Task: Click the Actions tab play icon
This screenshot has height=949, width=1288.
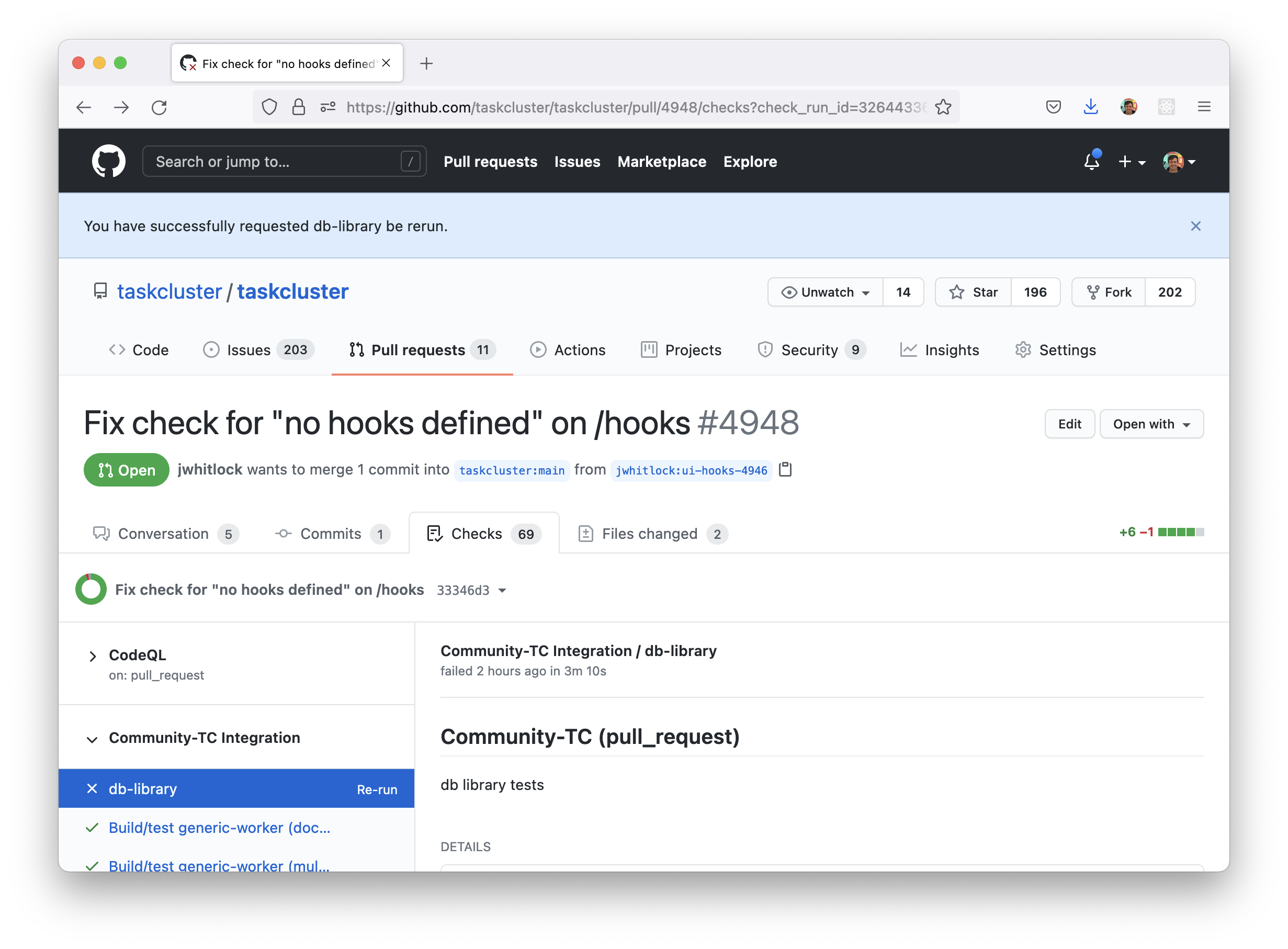Action: pos(538,350)
